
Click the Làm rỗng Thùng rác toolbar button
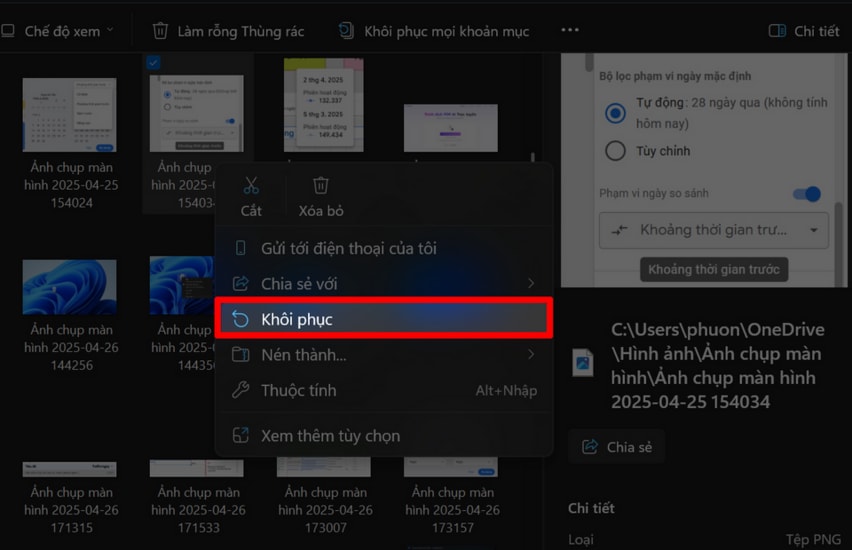(228, 31)
